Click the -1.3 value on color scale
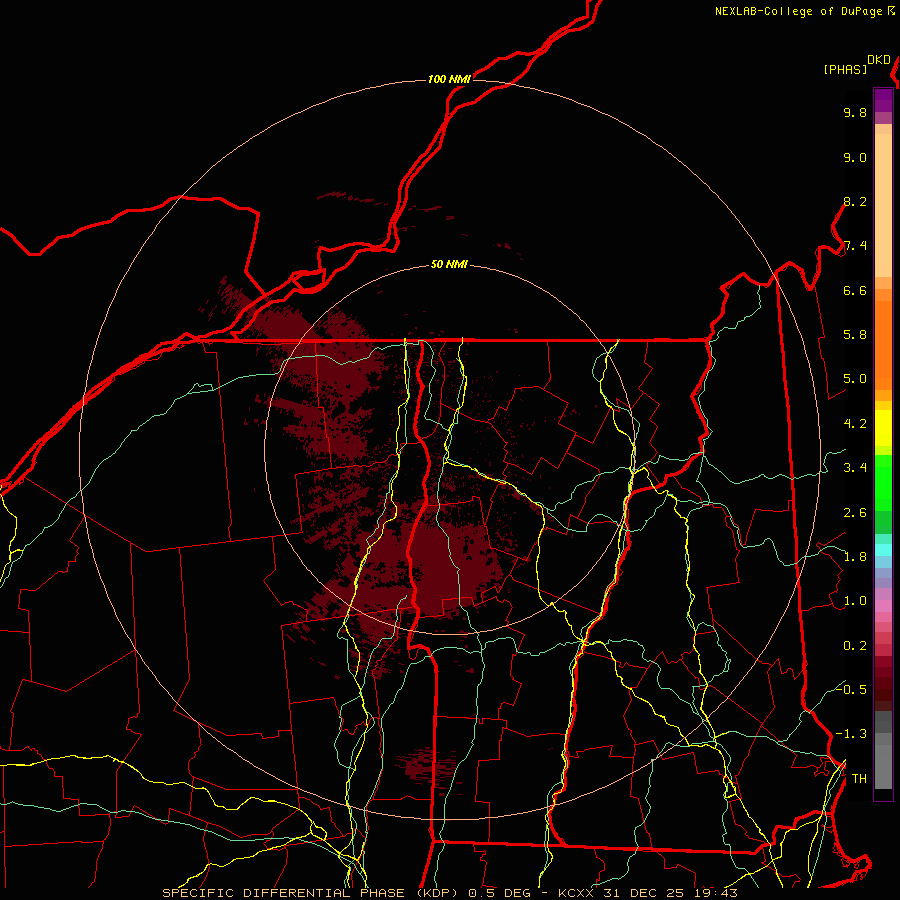The height and width of the screenshot is (900, 900). (x=851, y=734)
